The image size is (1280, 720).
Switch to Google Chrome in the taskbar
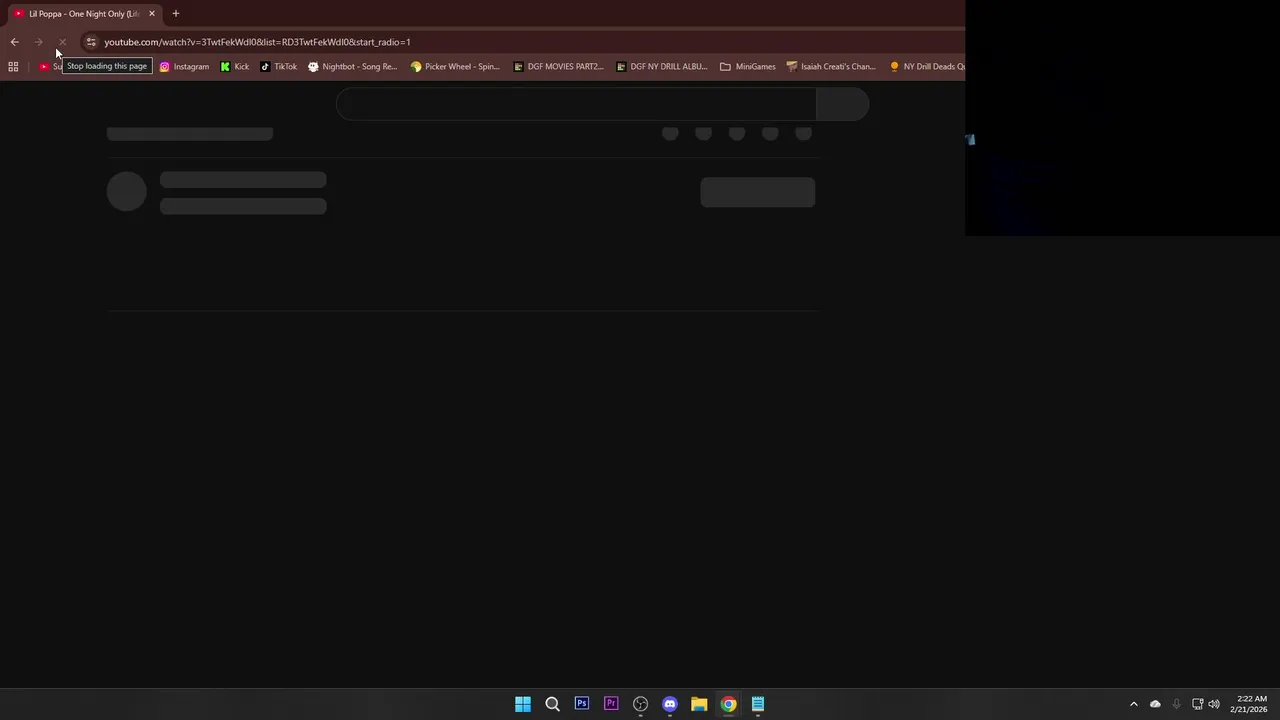pos(728,704)
